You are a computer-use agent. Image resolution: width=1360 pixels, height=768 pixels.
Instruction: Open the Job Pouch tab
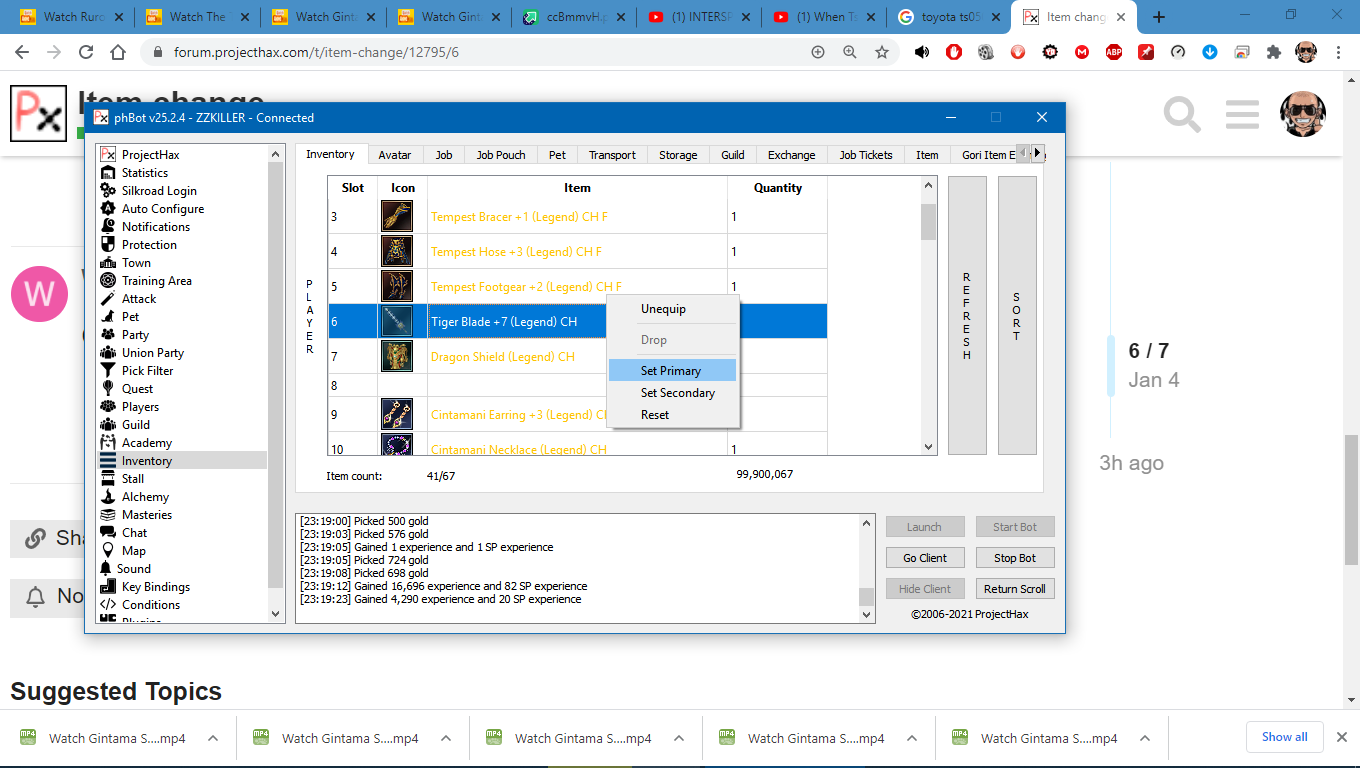pos(500,155)
